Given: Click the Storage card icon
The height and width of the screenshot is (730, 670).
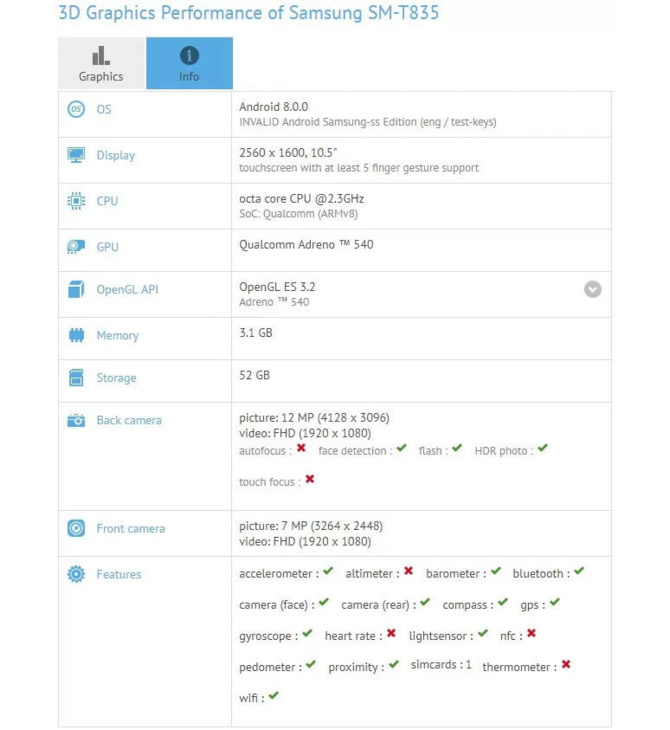Looking at the screenshot, I should tap(76, 378).
